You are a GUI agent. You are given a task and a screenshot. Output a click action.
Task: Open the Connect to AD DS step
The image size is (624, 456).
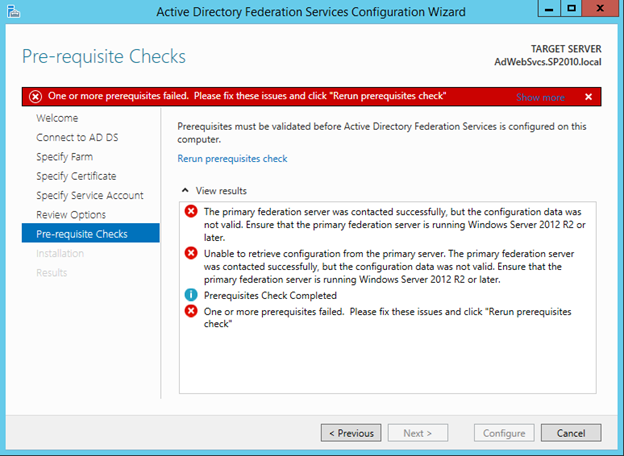pos(77,137)
